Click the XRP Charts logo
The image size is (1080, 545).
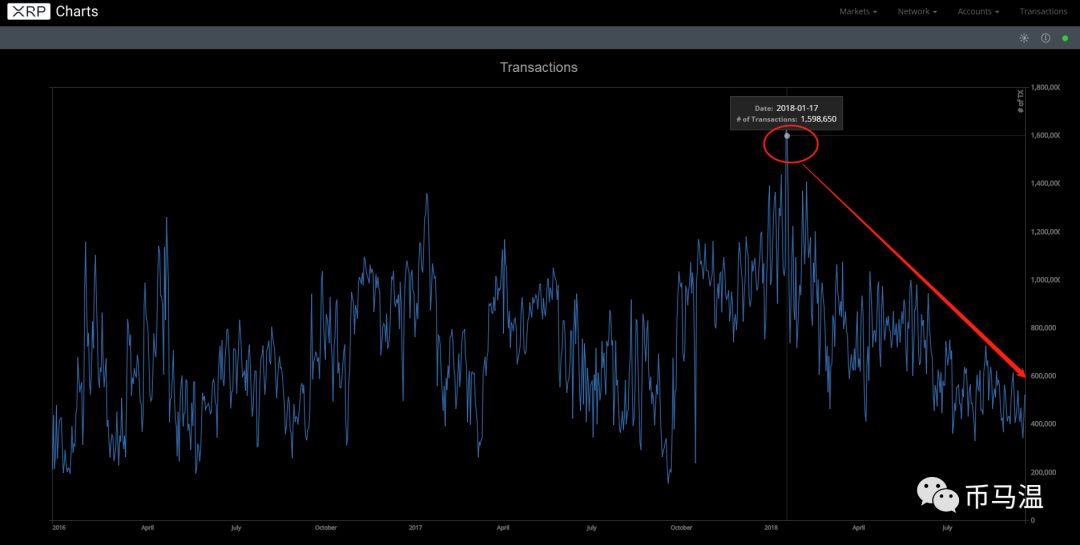[x=53, y=12]
